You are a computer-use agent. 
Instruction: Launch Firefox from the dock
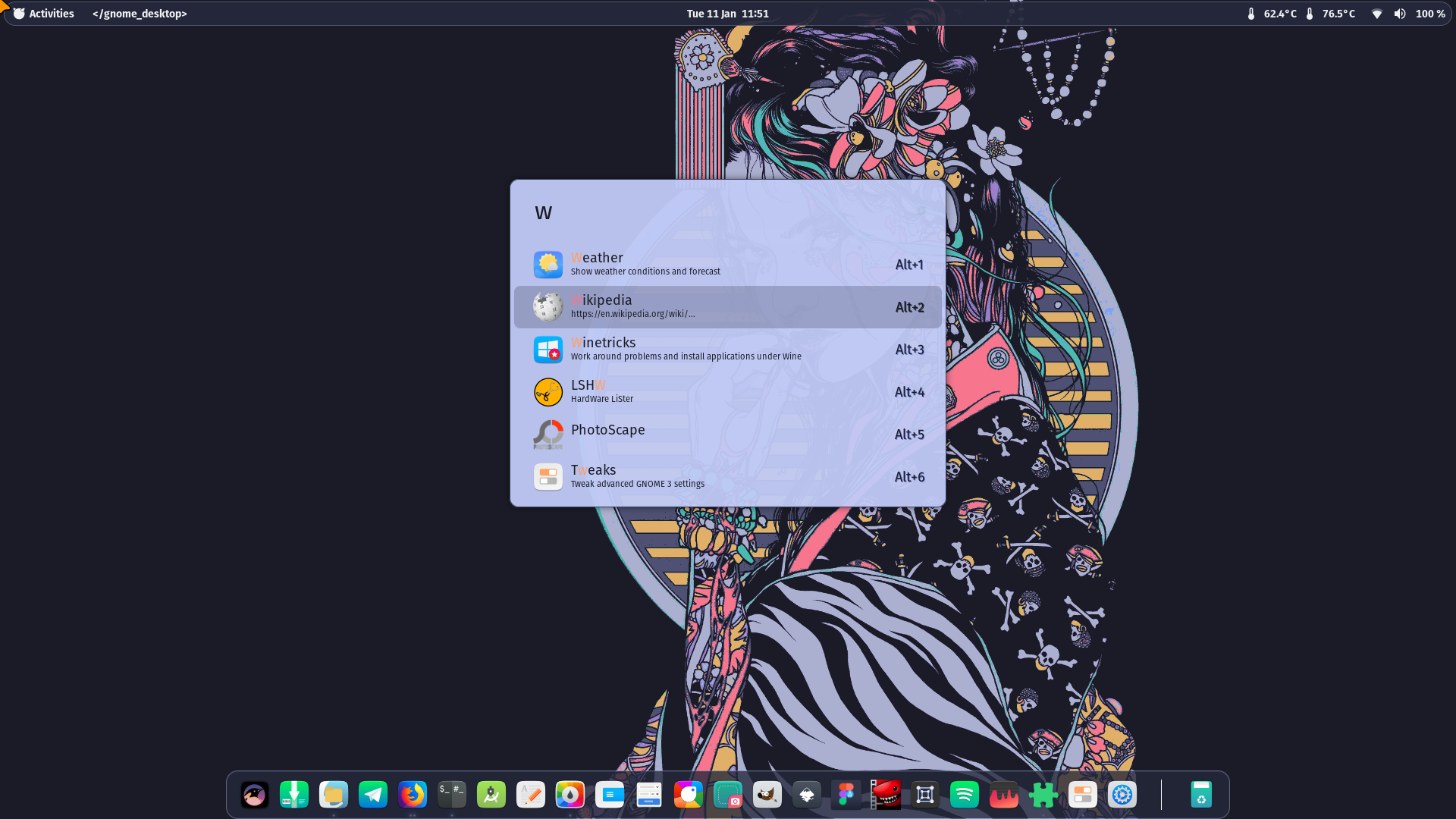coord(413,795)
